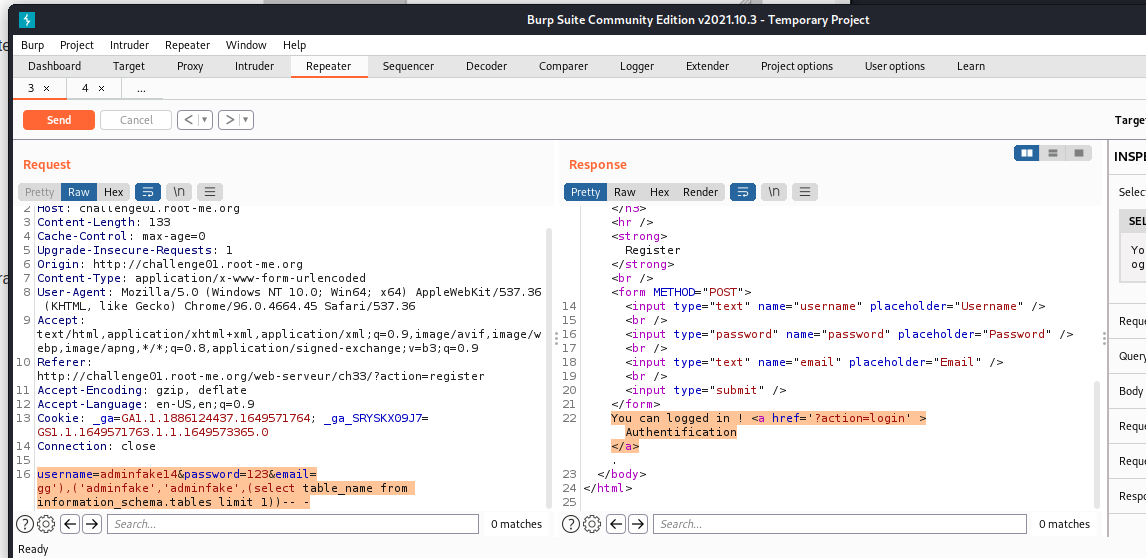Switch Response view to Raw
Image resolution: width=1146 pixels, height=558 pixels.
pos(625,192)
